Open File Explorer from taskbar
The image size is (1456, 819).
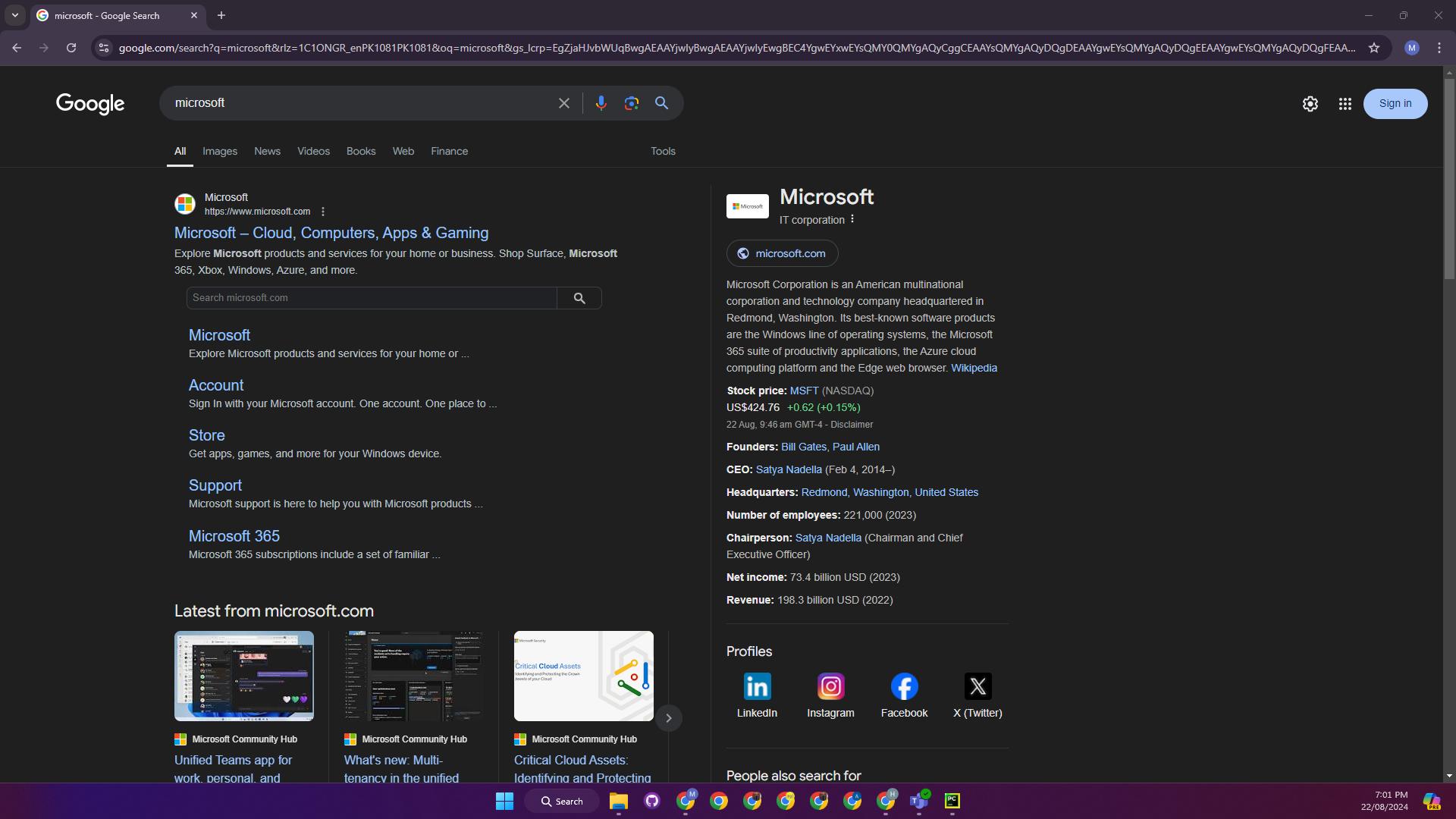[618, 801]
